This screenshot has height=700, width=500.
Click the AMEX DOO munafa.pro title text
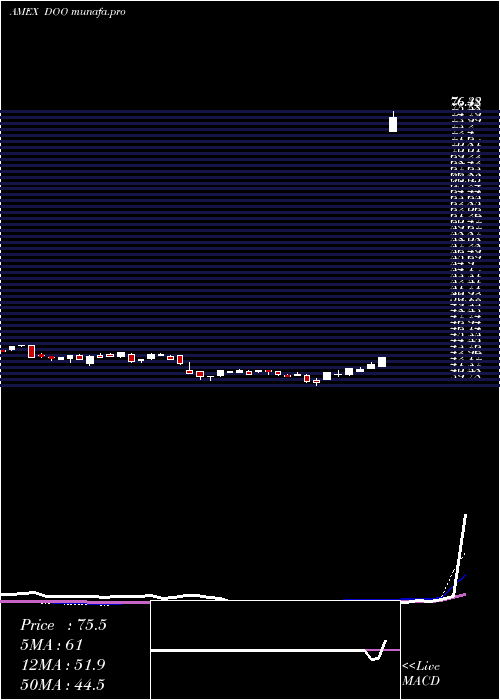67,12
